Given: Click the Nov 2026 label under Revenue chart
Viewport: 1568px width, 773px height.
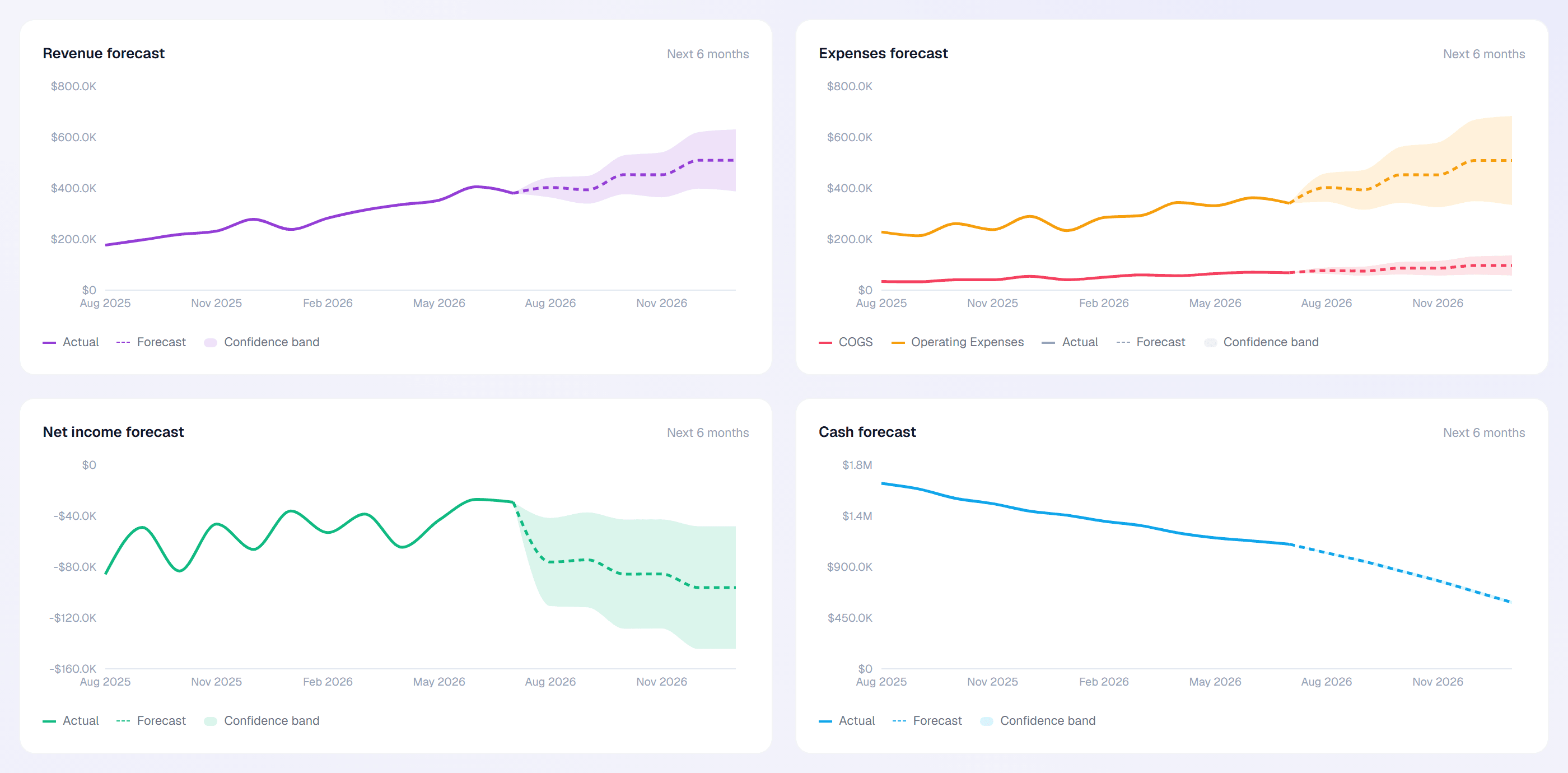Looking at the screenshot, I should point(662,303).
